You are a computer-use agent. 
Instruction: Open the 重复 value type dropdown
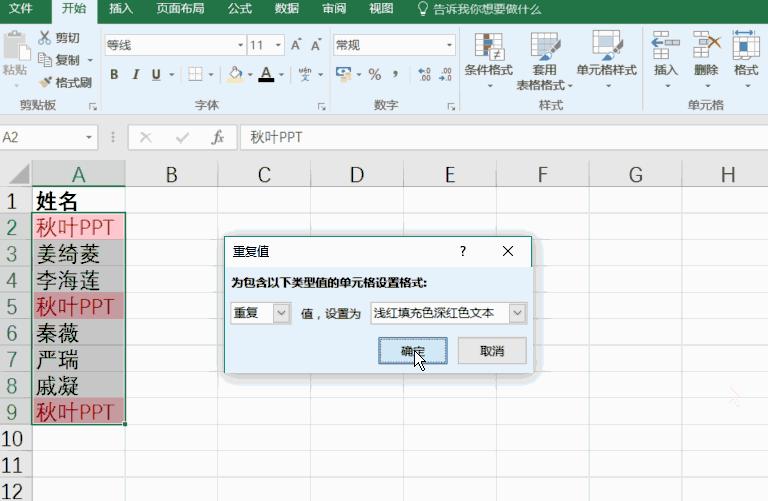click(x=281, y=313)
